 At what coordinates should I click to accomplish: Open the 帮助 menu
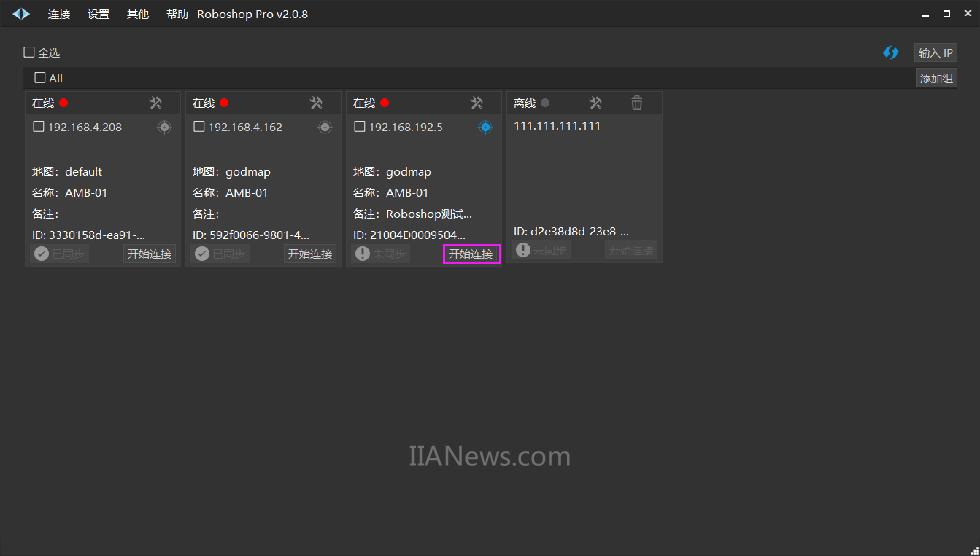177,15
